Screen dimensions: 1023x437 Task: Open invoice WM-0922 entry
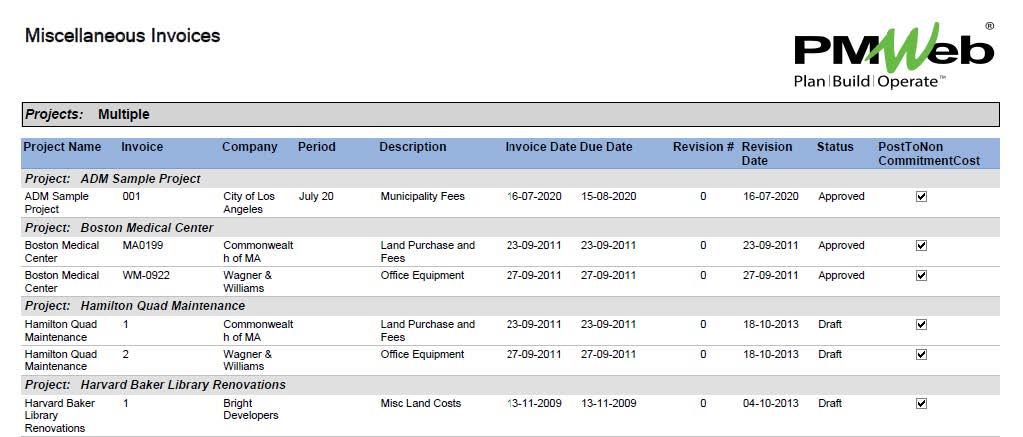[146, 276]
